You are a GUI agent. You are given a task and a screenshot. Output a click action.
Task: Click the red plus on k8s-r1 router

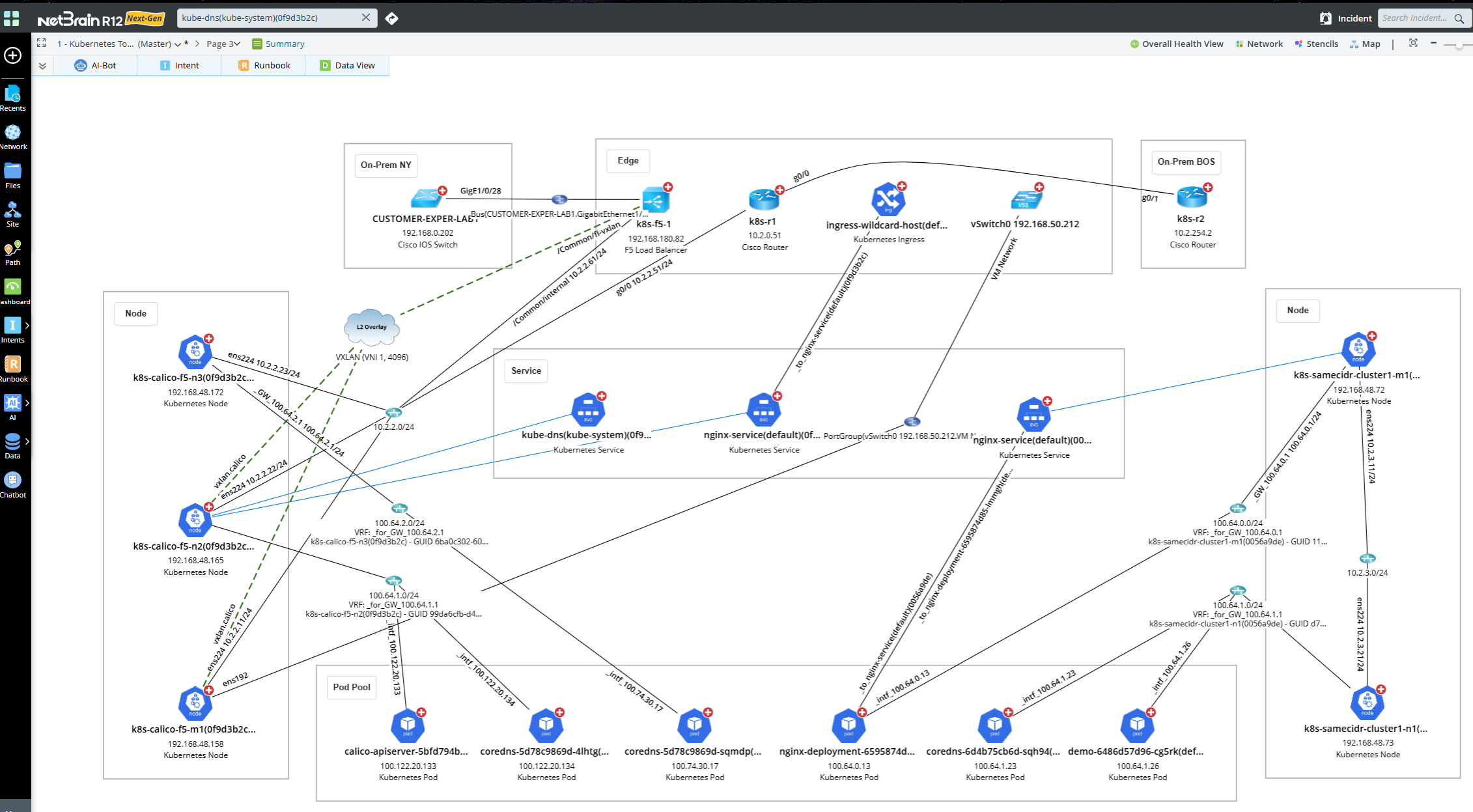(779, 190)
